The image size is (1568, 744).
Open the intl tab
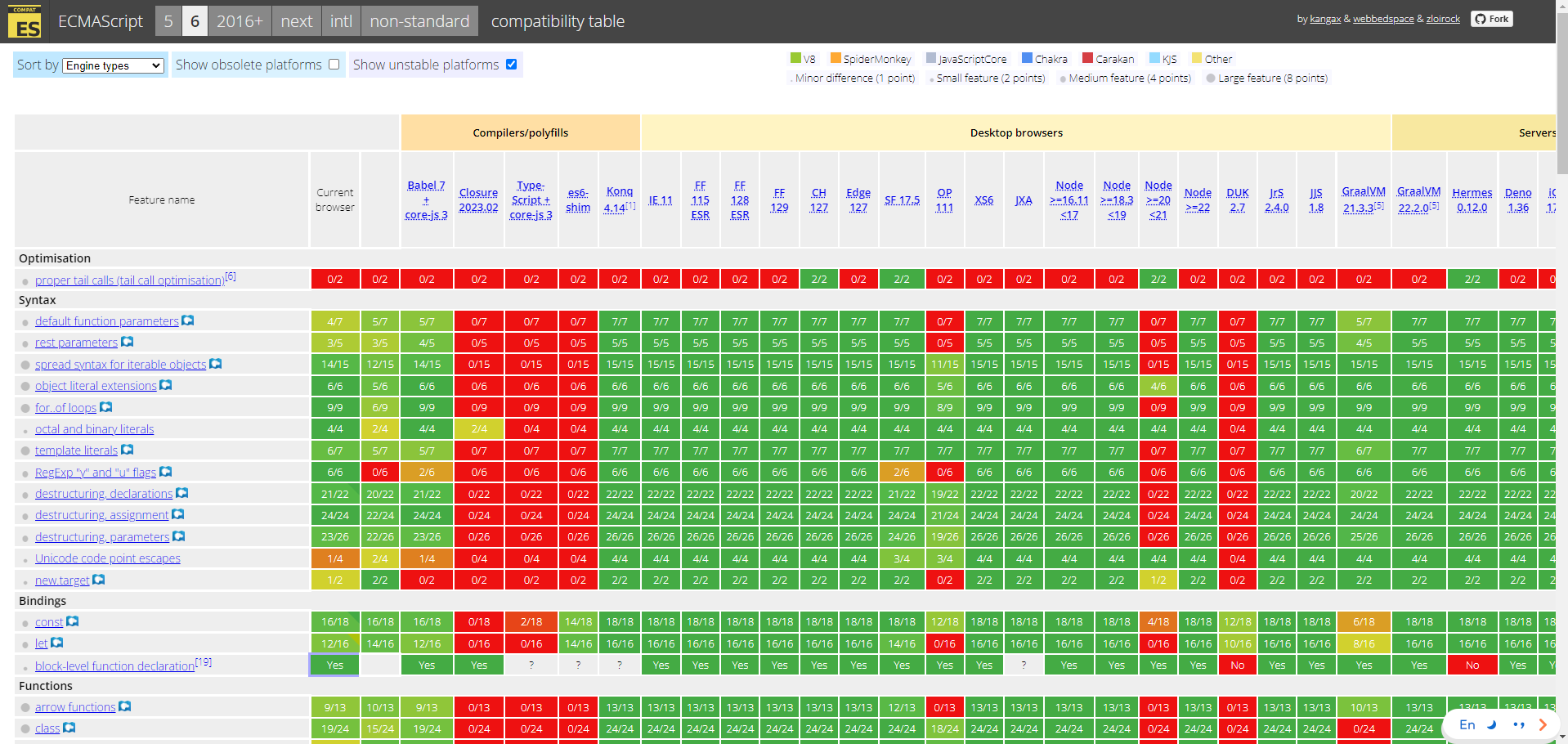[341, 21]
